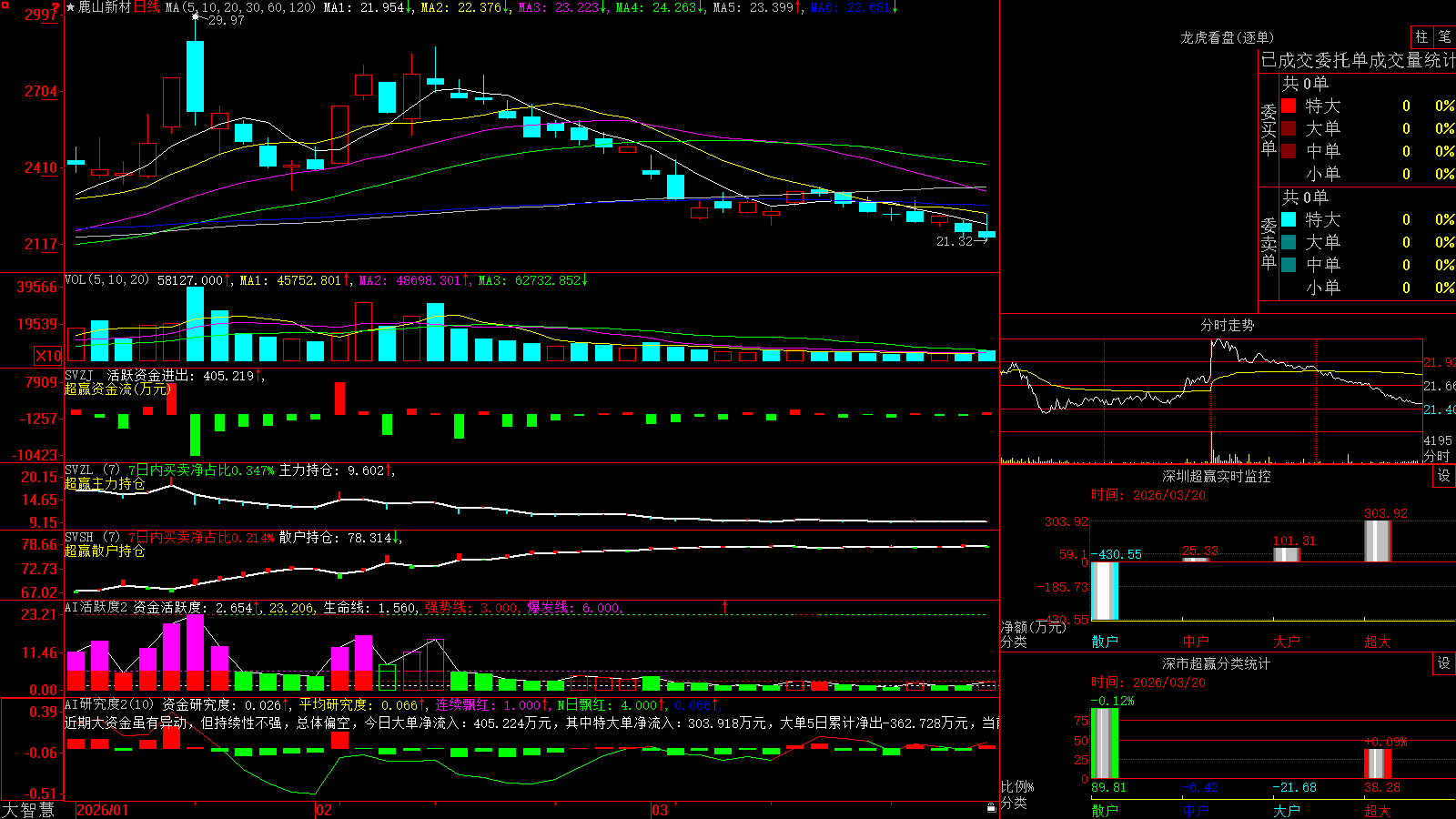This screenshot has width=1456, height=819.
Task: Click the 中户 25.33 bar in real-time monitor
Action: (1196, 560)
